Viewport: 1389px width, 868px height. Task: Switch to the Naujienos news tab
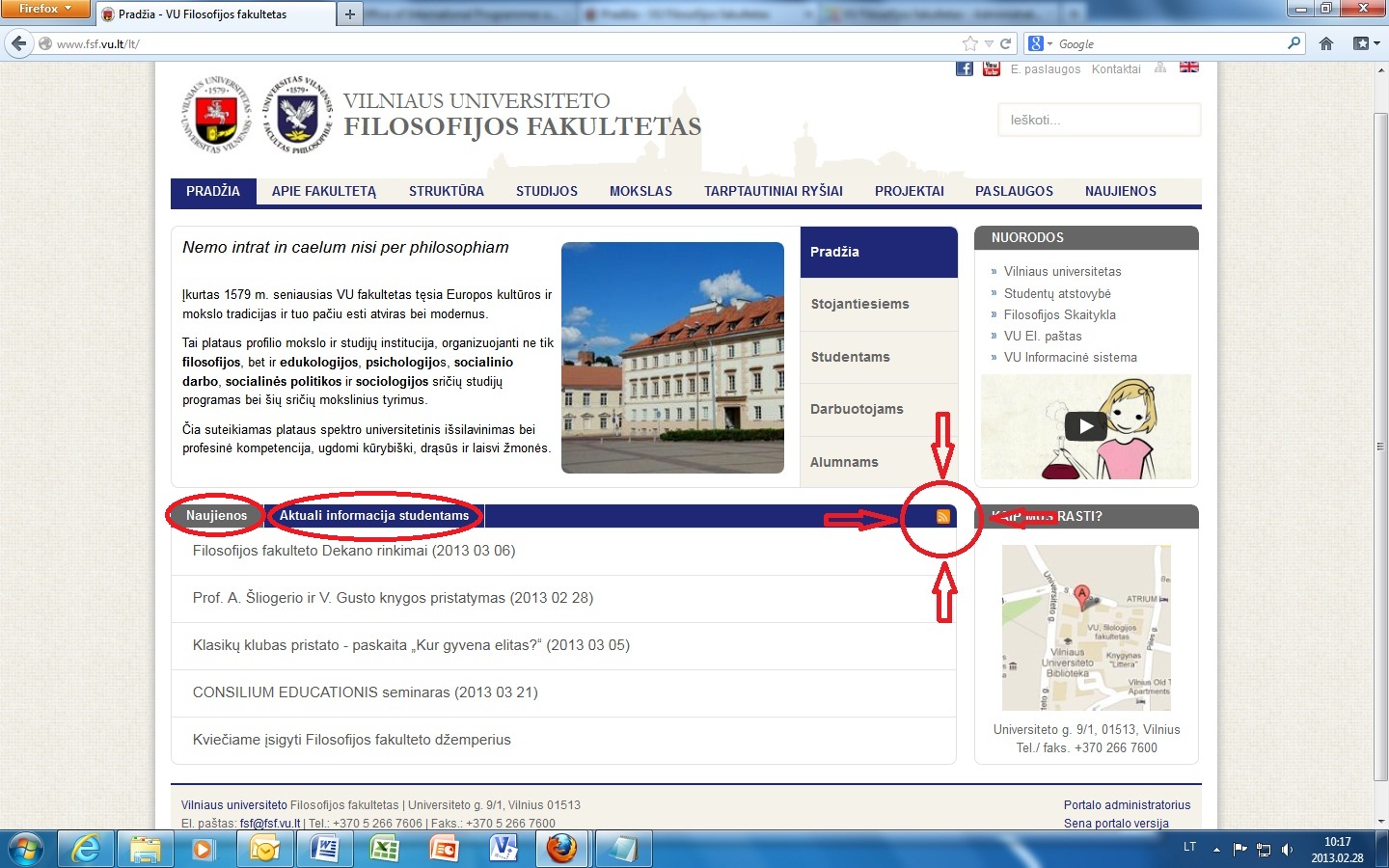(216, 516)
